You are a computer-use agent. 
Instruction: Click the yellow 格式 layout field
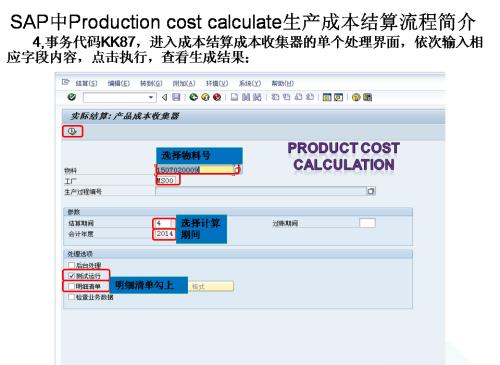coord(211,286)
